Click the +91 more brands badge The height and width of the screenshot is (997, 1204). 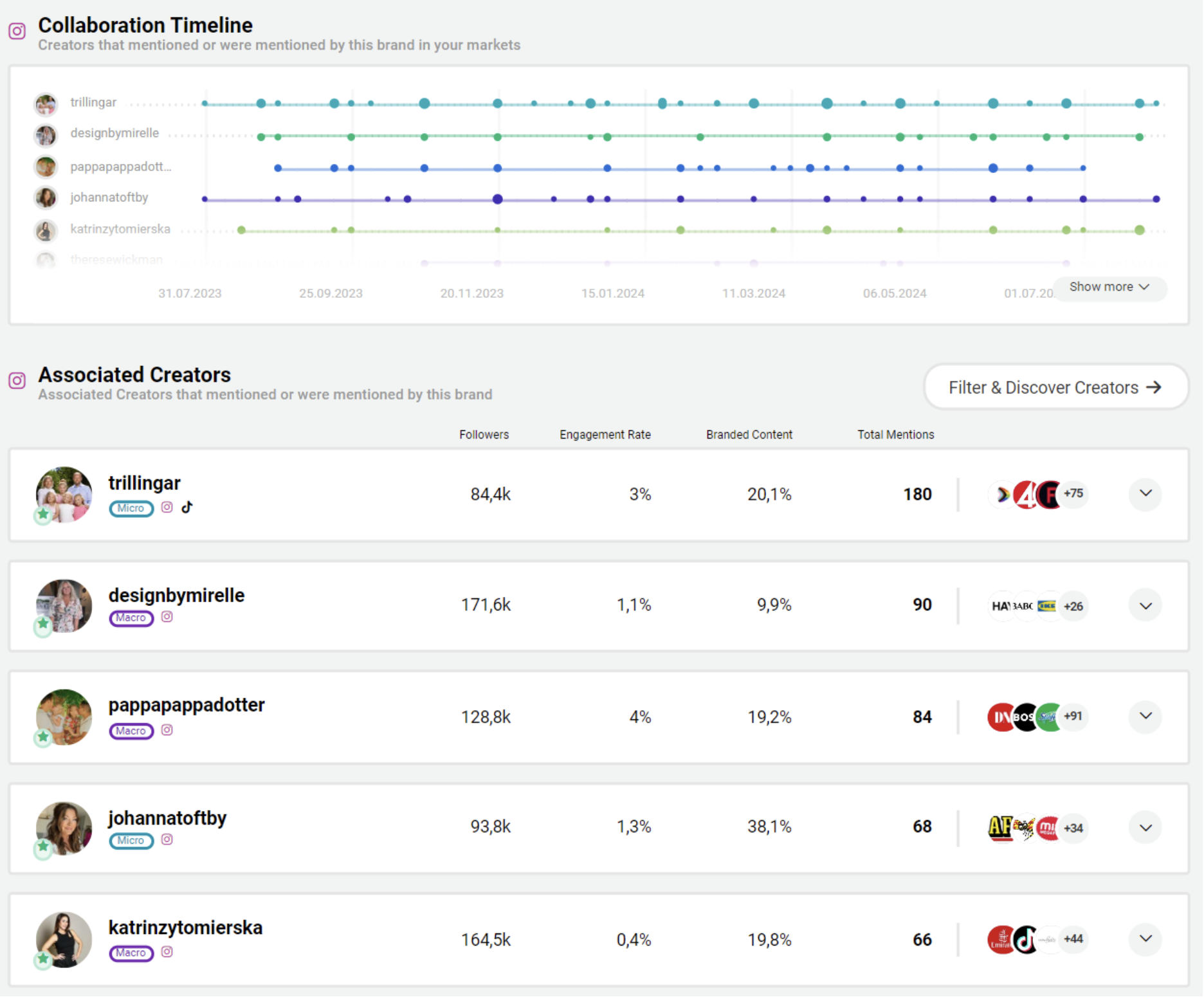click(1073, 716)
